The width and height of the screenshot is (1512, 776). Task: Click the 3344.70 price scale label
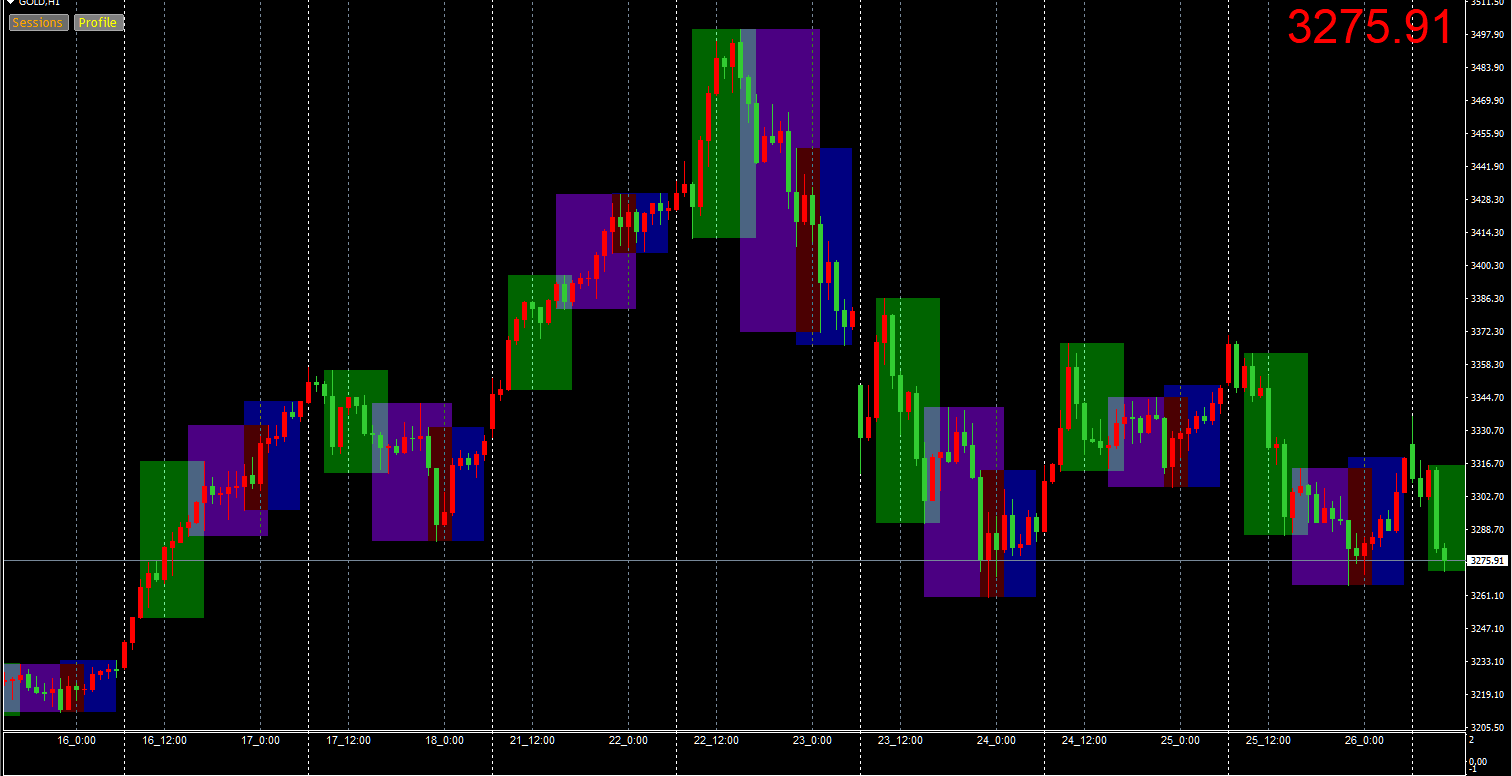[x=1489, y=398]
